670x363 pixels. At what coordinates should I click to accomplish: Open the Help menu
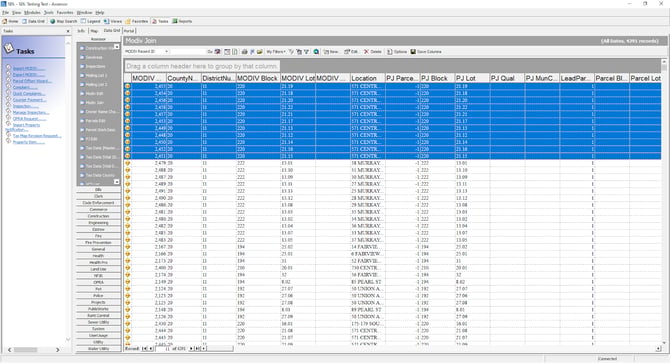[x=100, y=12]
